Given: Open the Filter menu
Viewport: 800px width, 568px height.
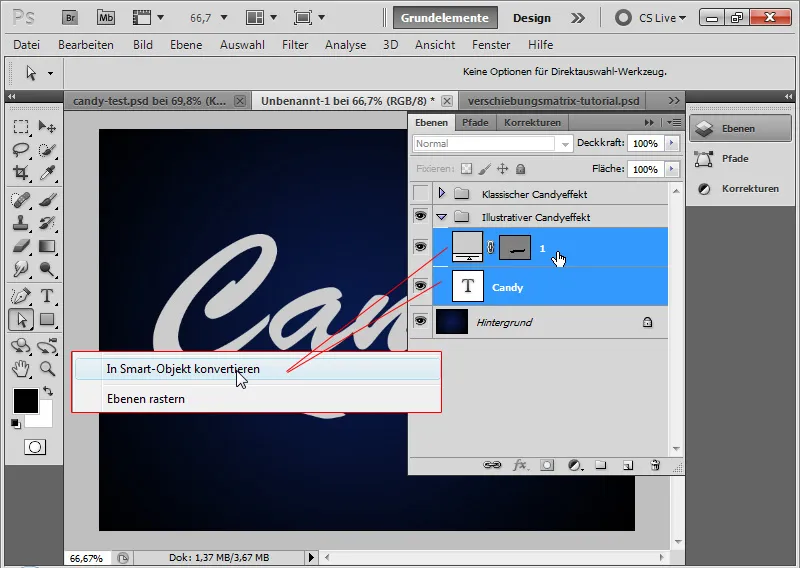Looking at the screenshot, I should point(295,45).
